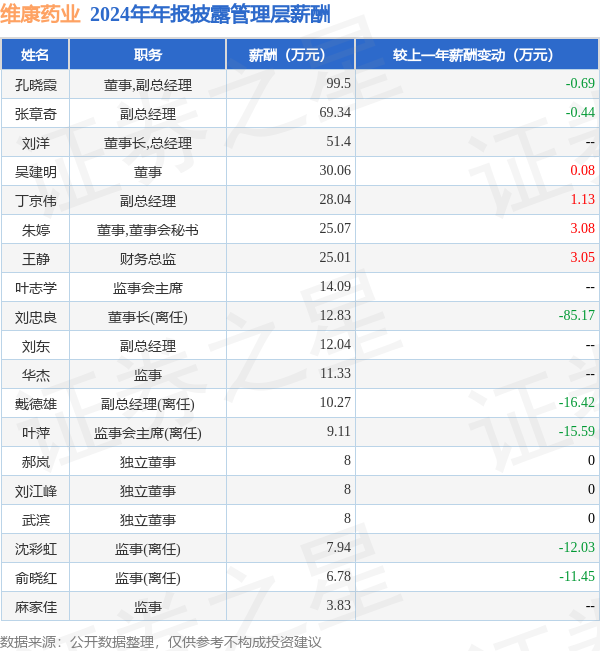Click the change value -15.59
The image size is (600, 651).
(x=577, y=431)
